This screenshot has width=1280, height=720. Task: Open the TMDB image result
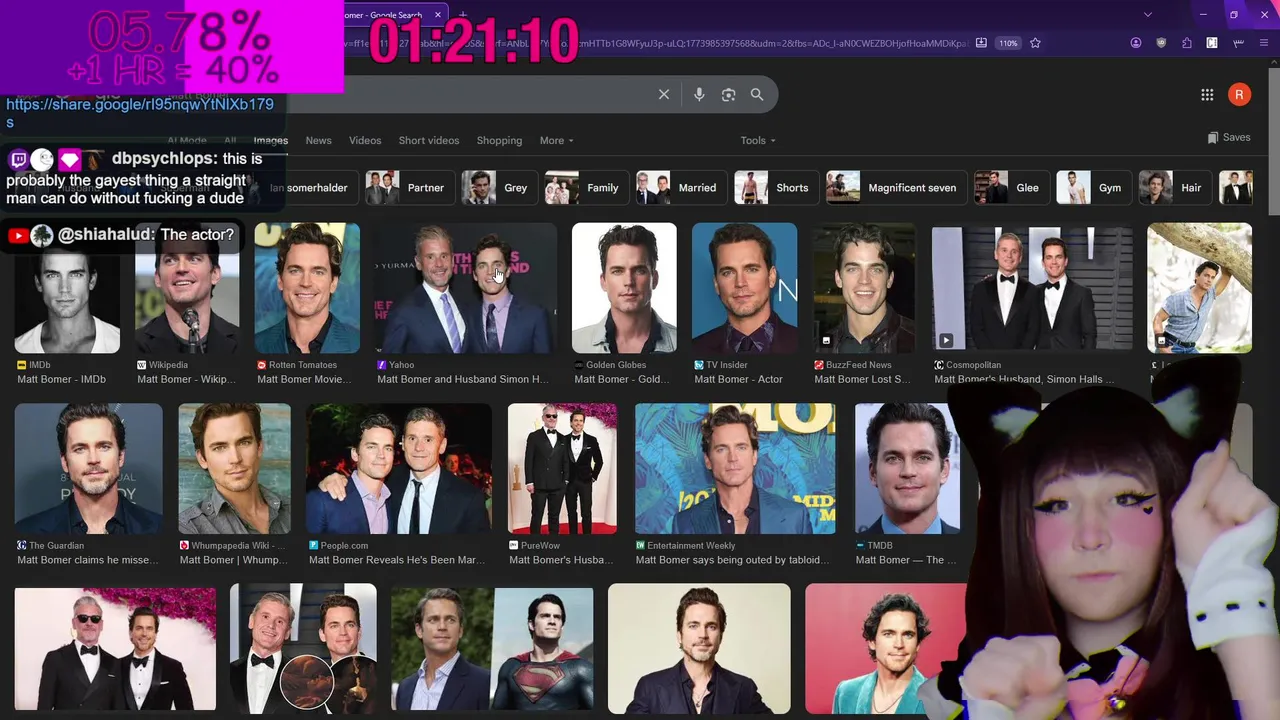(905, 469)
